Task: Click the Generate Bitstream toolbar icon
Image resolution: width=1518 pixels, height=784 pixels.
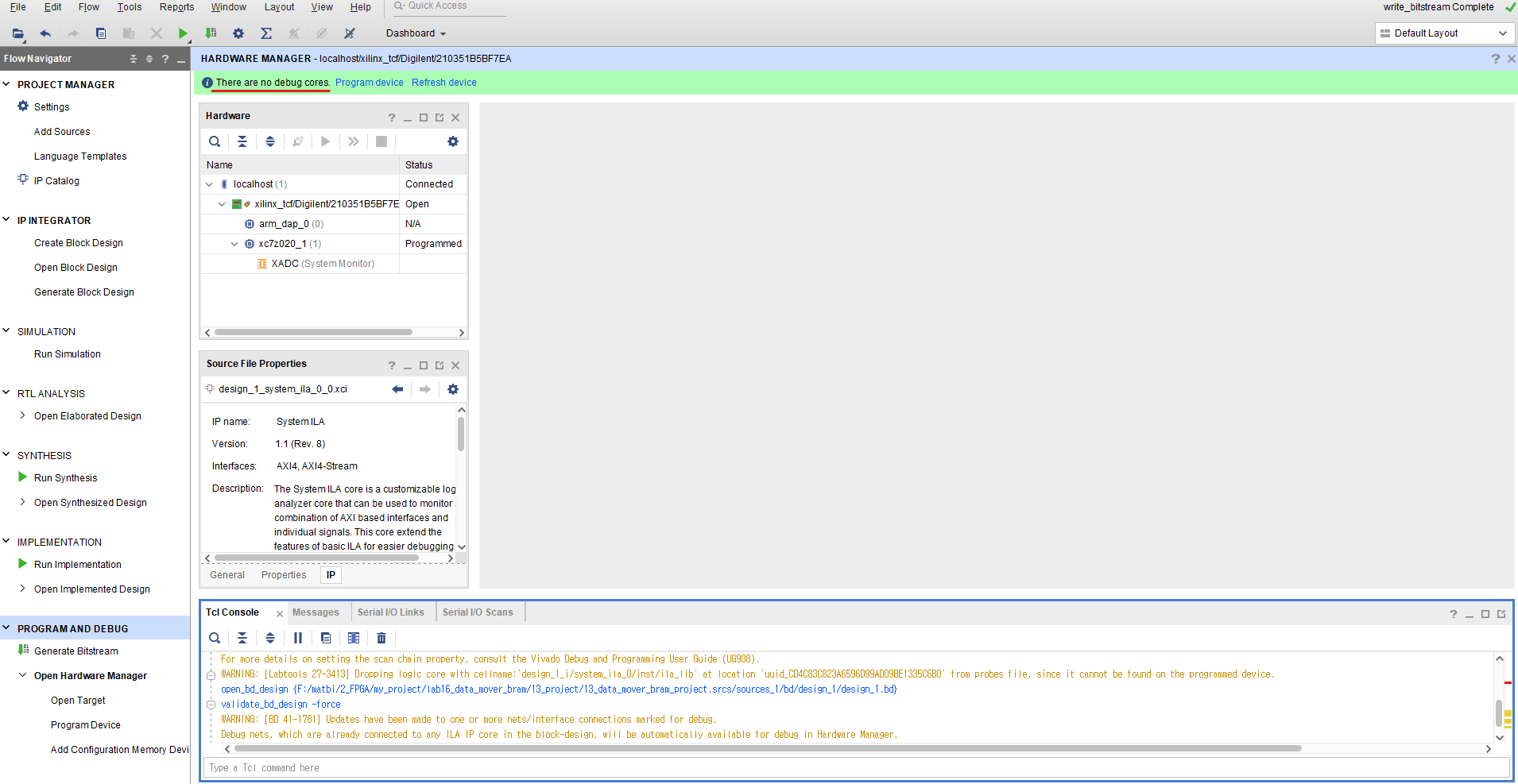Action: pyautogui.click(x=211, y=33)
